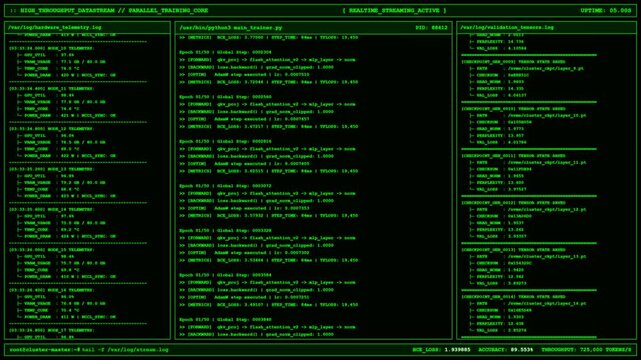Image resolution: width=641 pixels, height=360 pixels.
Task: Click the NODE_17 TELEMETRY header line
Action: coord(52,330)
